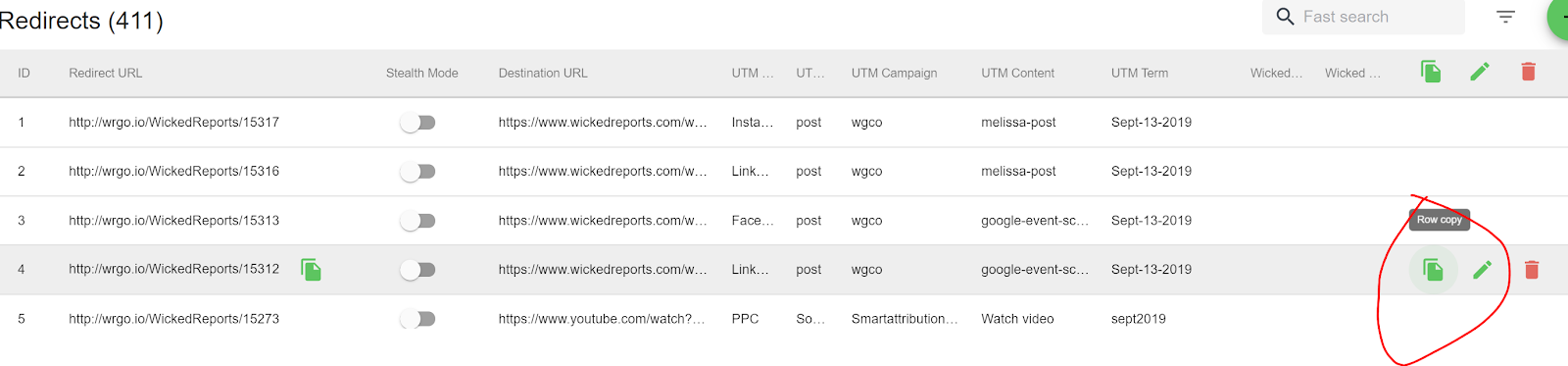Image resolution: width=1568 pixels, height=366 pixels.
Task: Open link http://wrgo.io/WickedReports/15317
Action: coord(173,123)
